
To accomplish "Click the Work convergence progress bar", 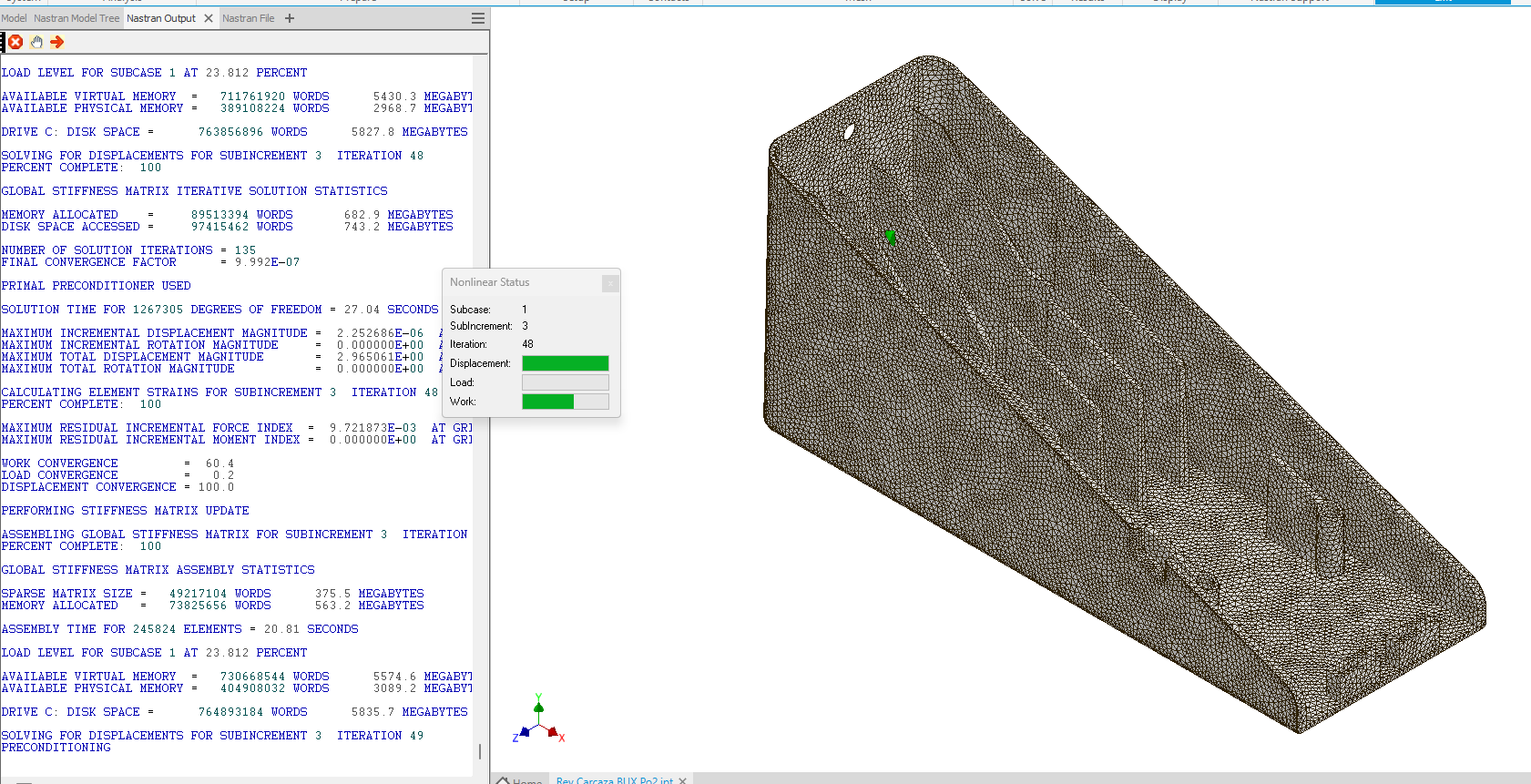I will pos(565,402).
